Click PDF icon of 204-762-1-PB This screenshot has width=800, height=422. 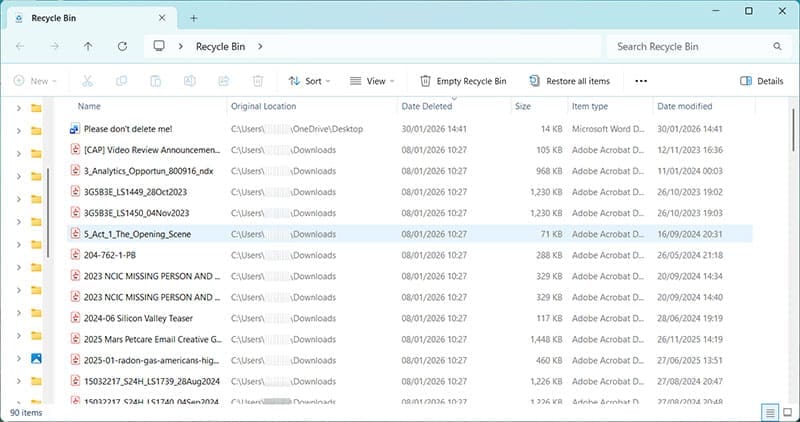click(x=75, y=255)
